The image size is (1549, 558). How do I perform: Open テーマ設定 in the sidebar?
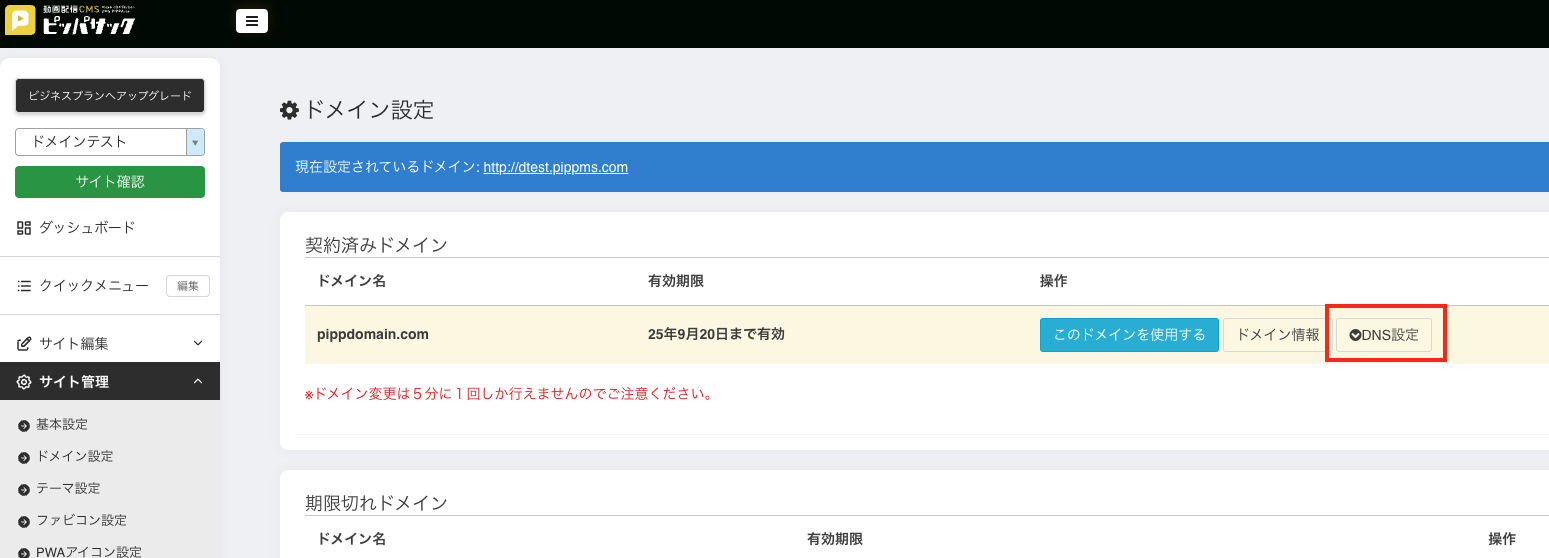68,489
